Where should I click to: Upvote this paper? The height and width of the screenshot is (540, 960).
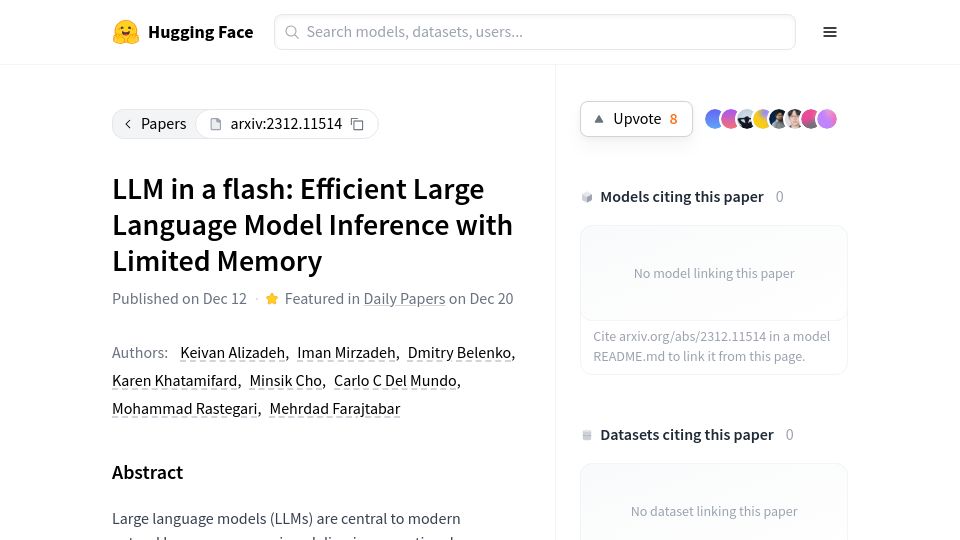(x=636, y=119)
